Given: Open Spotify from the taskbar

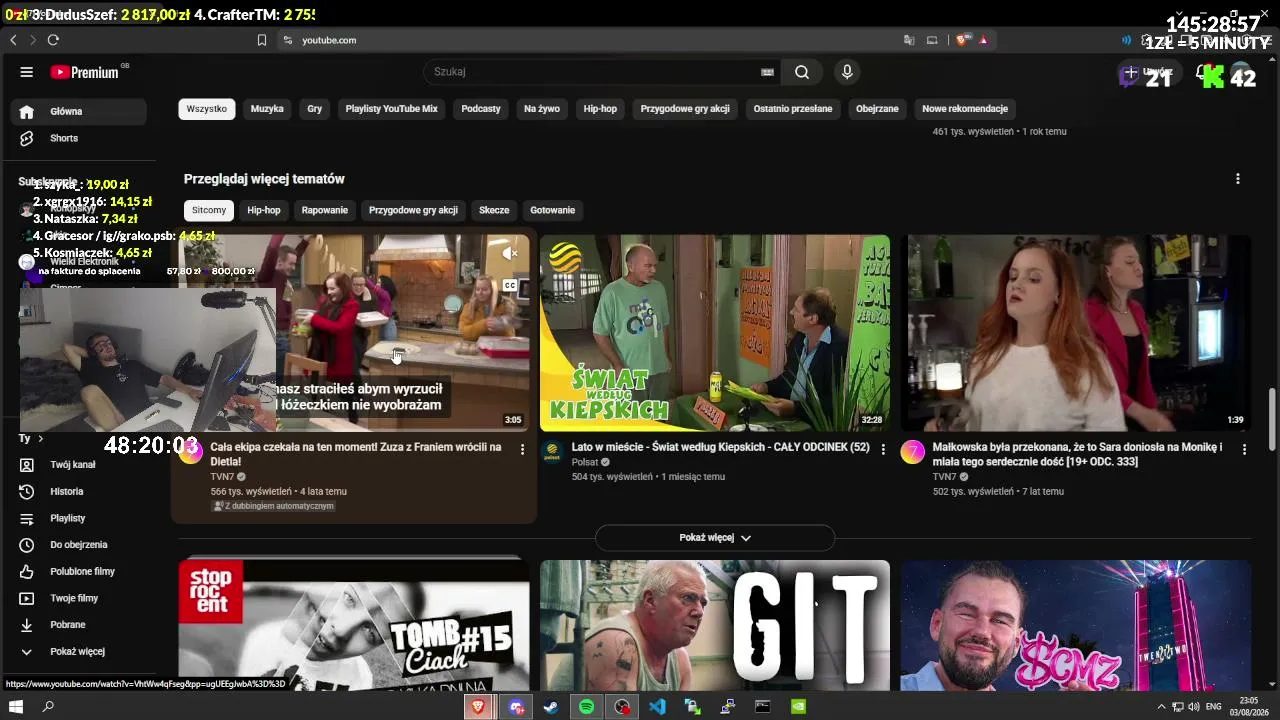Looking at the screenshot, I should click(586, 707).
